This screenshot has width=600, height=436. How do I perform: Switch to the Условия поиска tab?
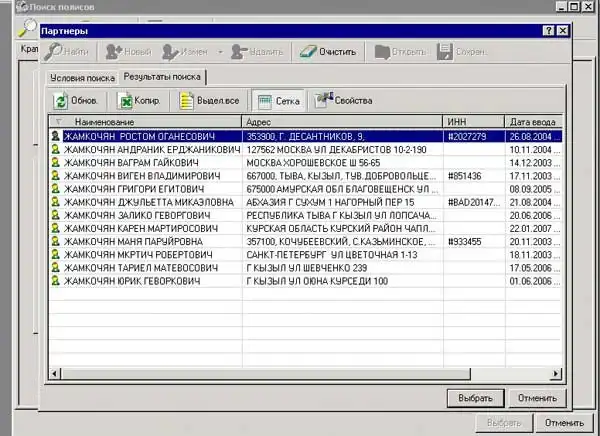click(82, 76)
